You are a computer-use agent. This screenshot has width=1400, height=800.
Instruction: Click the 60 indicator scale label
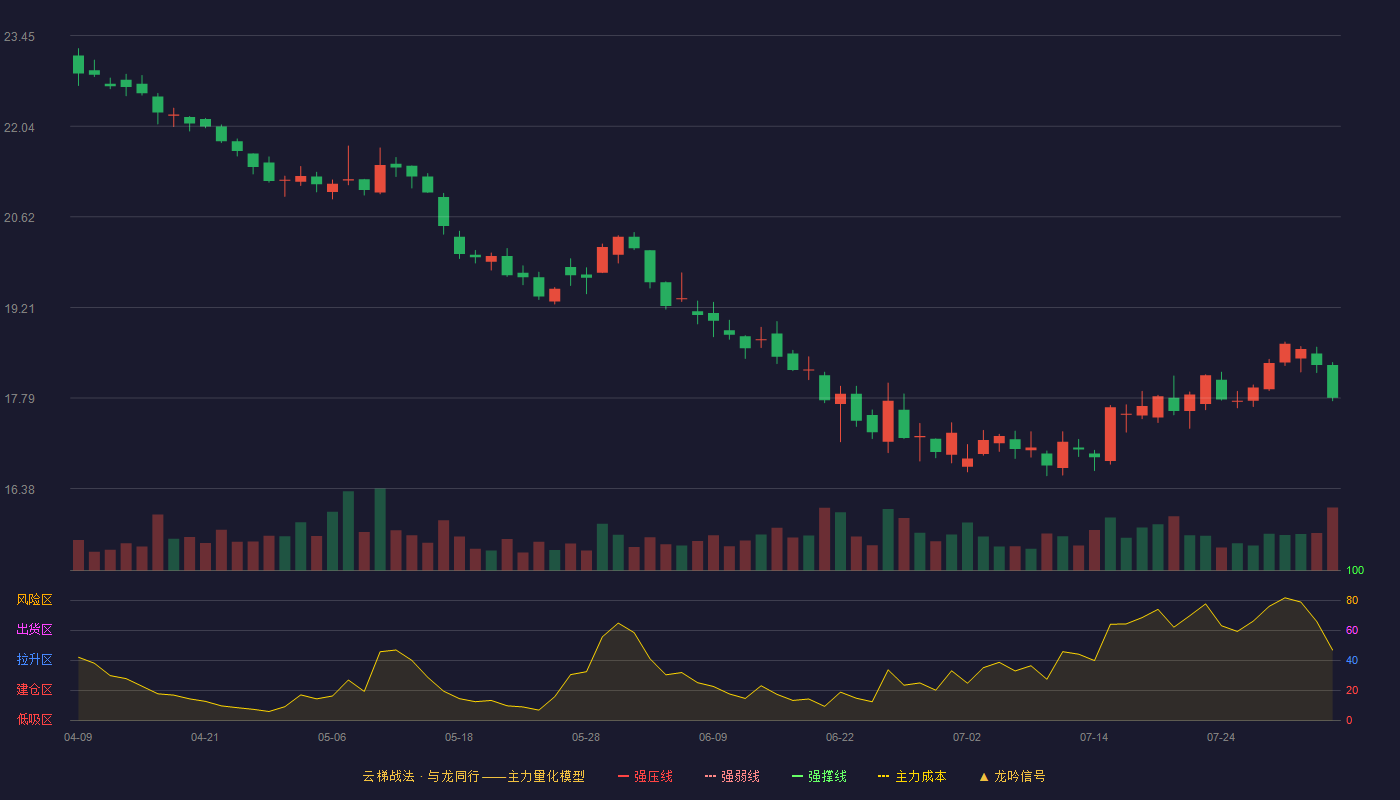[x=1352, y=630]
